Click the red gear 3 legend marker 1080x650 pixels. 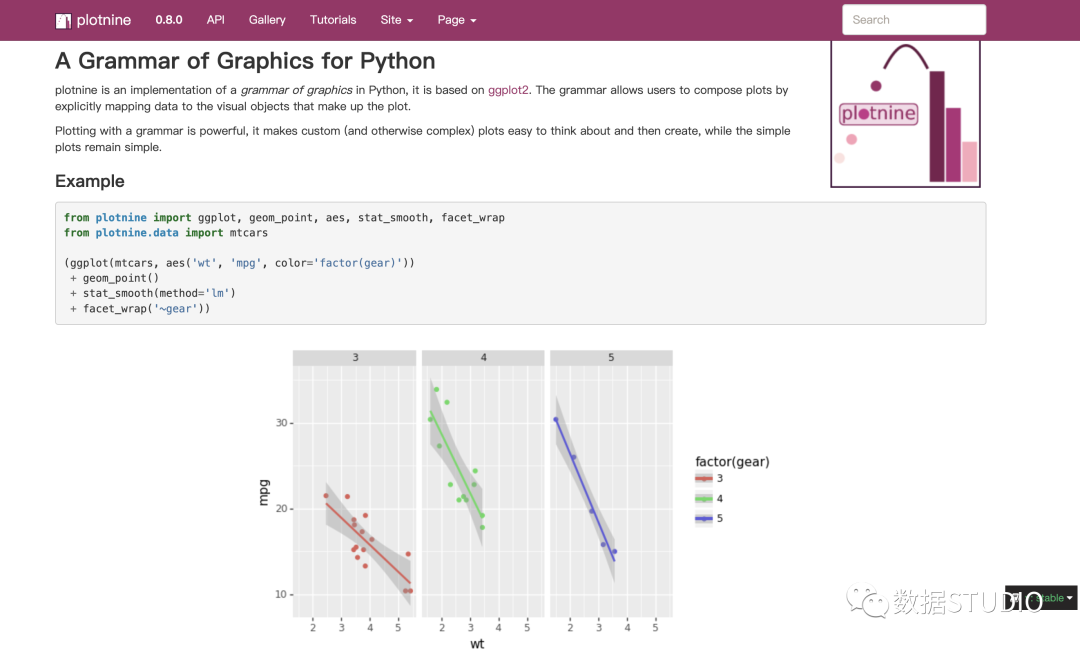coord(704,479)
